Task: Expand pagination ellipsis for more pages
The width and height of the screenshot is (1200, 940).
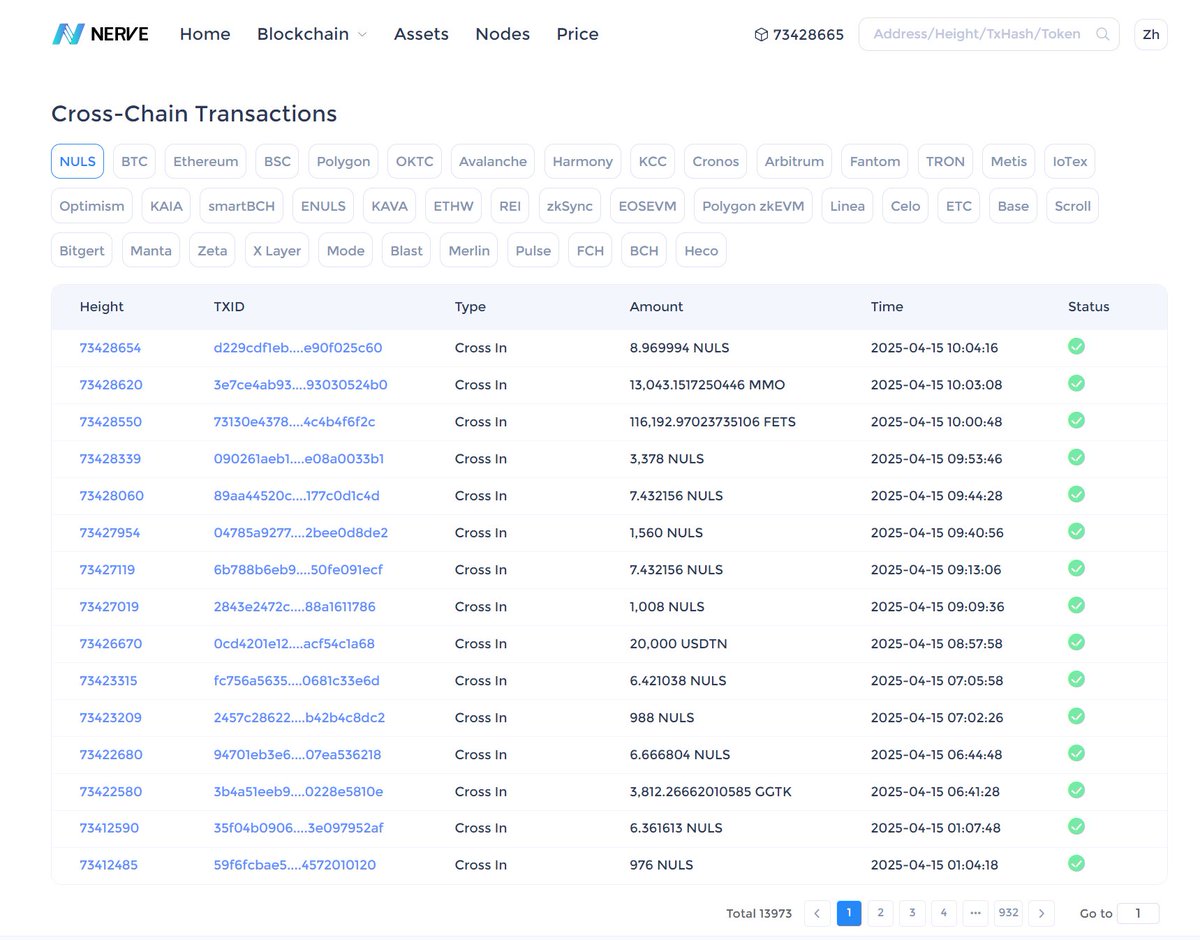Action: pyautogui.click(x=976, y=913)
